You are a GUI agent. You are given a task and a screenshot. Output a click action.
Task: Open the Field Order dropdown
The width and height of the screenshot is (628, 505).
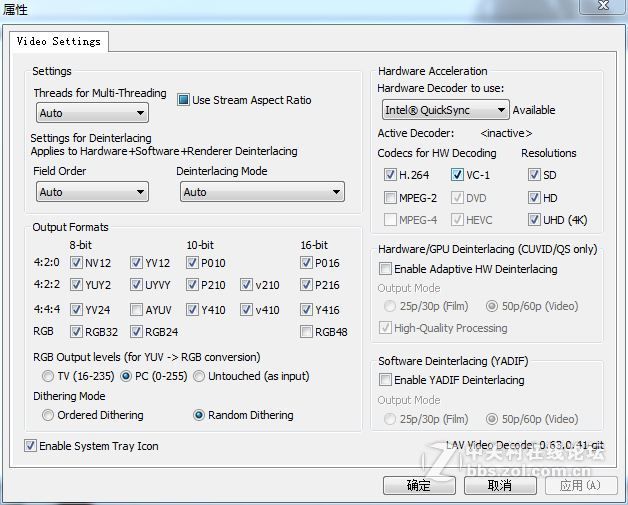92,192
